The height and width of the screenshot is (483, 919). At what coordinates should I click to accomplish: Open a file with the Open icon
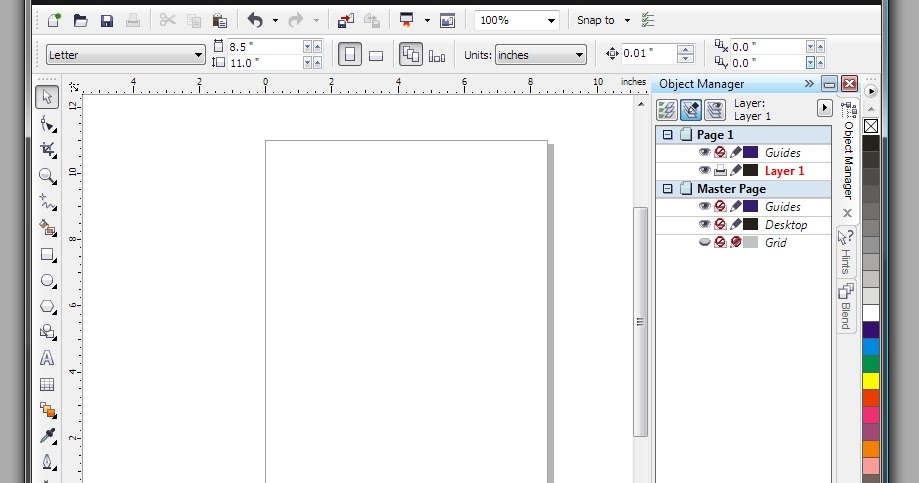tap(80, 21)
